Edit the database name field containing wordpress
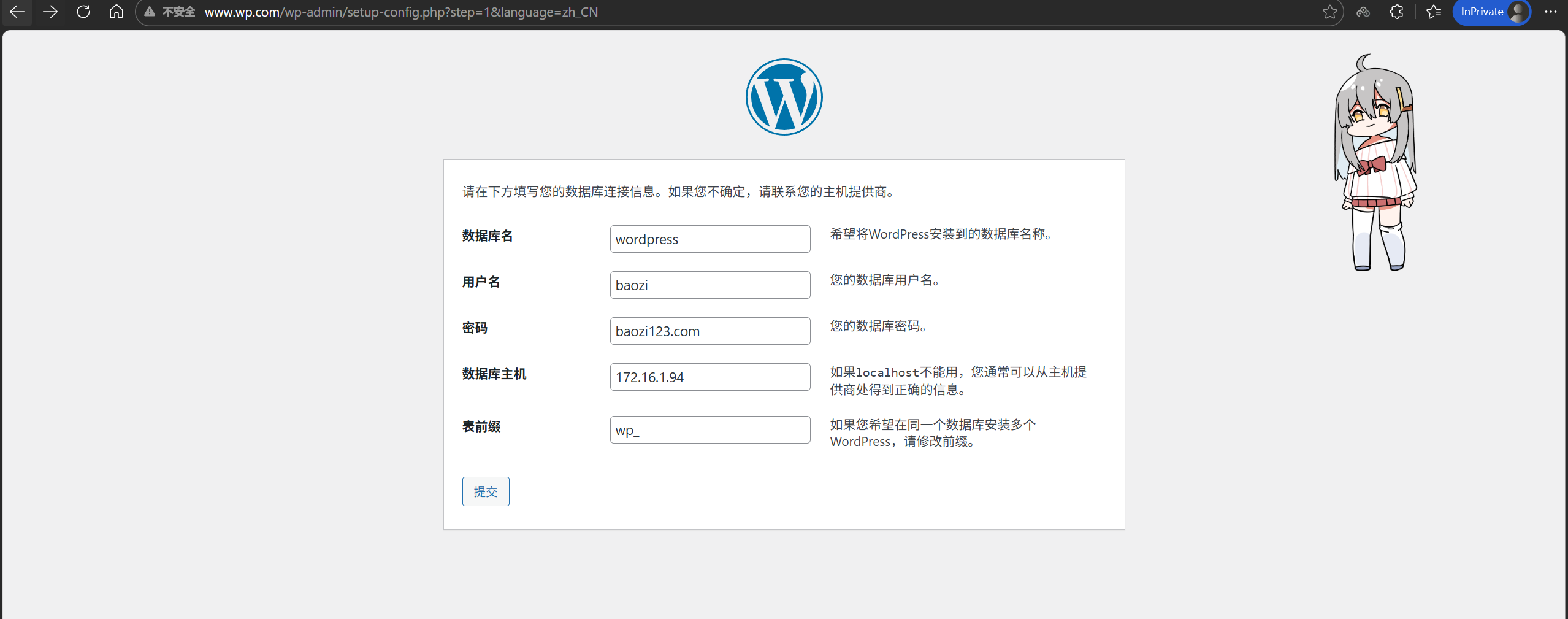 point(710,239)
